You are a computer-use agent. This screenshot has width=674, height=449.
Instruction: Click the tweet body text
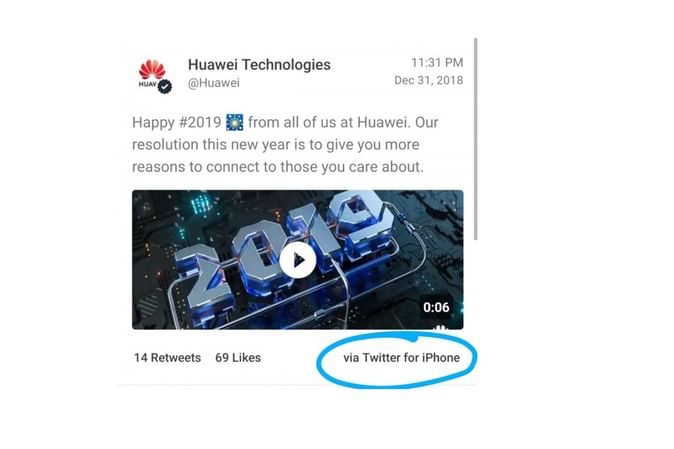285,144
